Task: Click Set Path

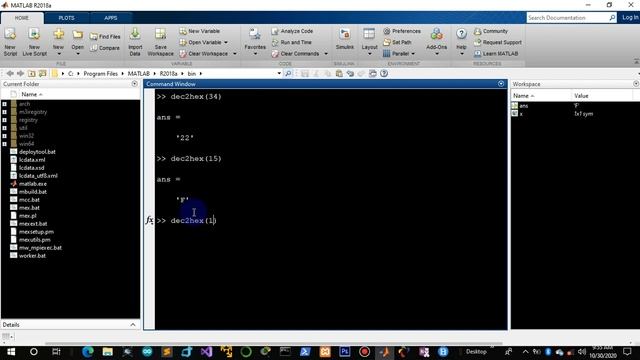Action: [x=397, y=42]
